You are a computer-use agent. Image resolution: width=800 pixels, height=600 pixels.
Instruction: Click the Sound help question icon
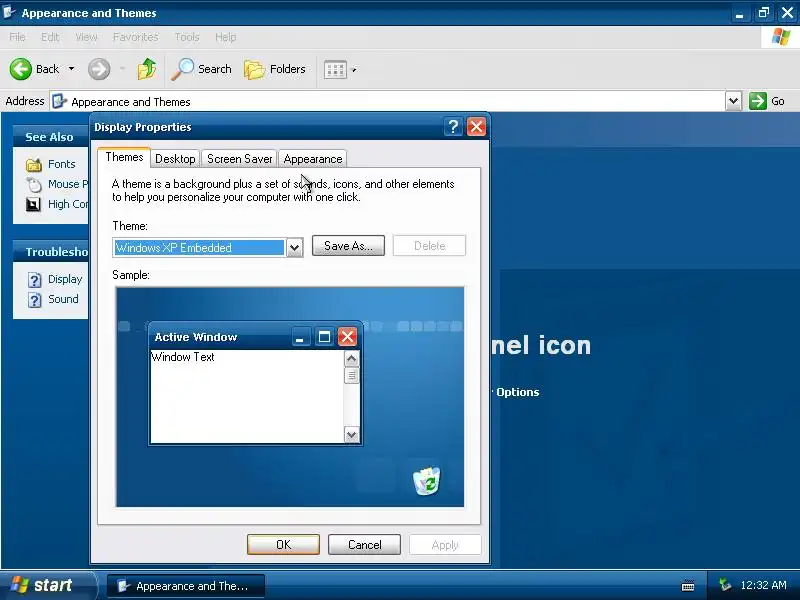pyautogui.click(x=34, y=300)
